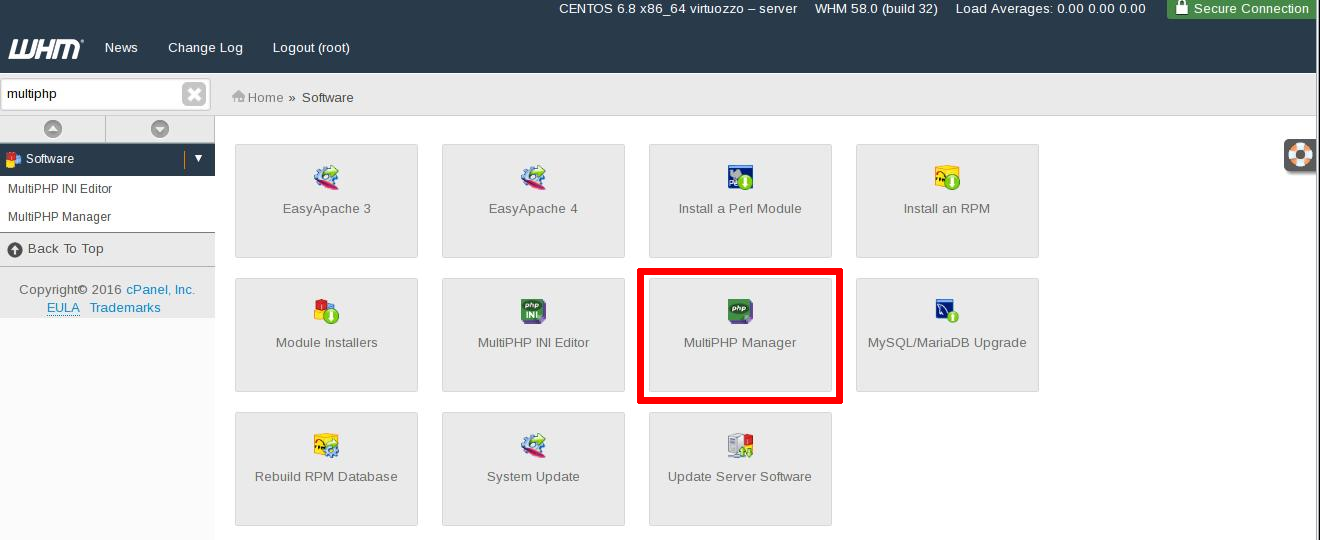Click the Module Installers label

click(x=326, y=343)
